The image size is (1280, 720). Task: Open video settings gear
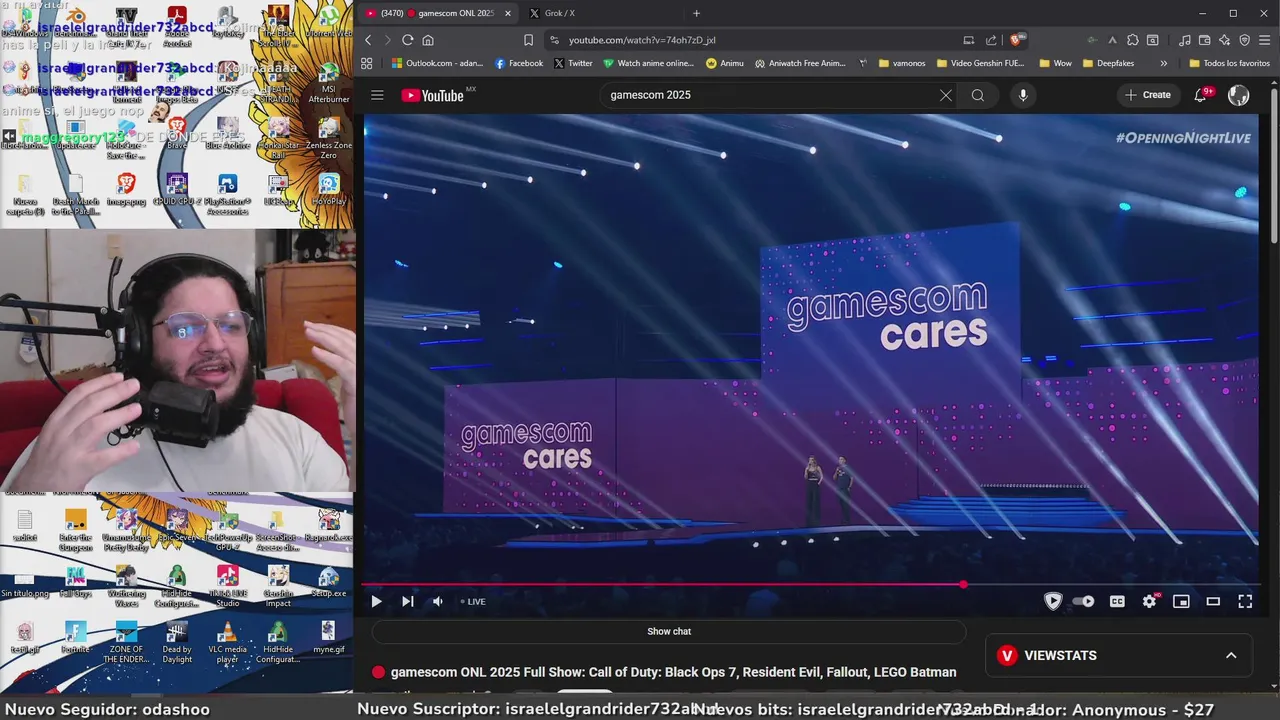click(x=1149, y=601)
